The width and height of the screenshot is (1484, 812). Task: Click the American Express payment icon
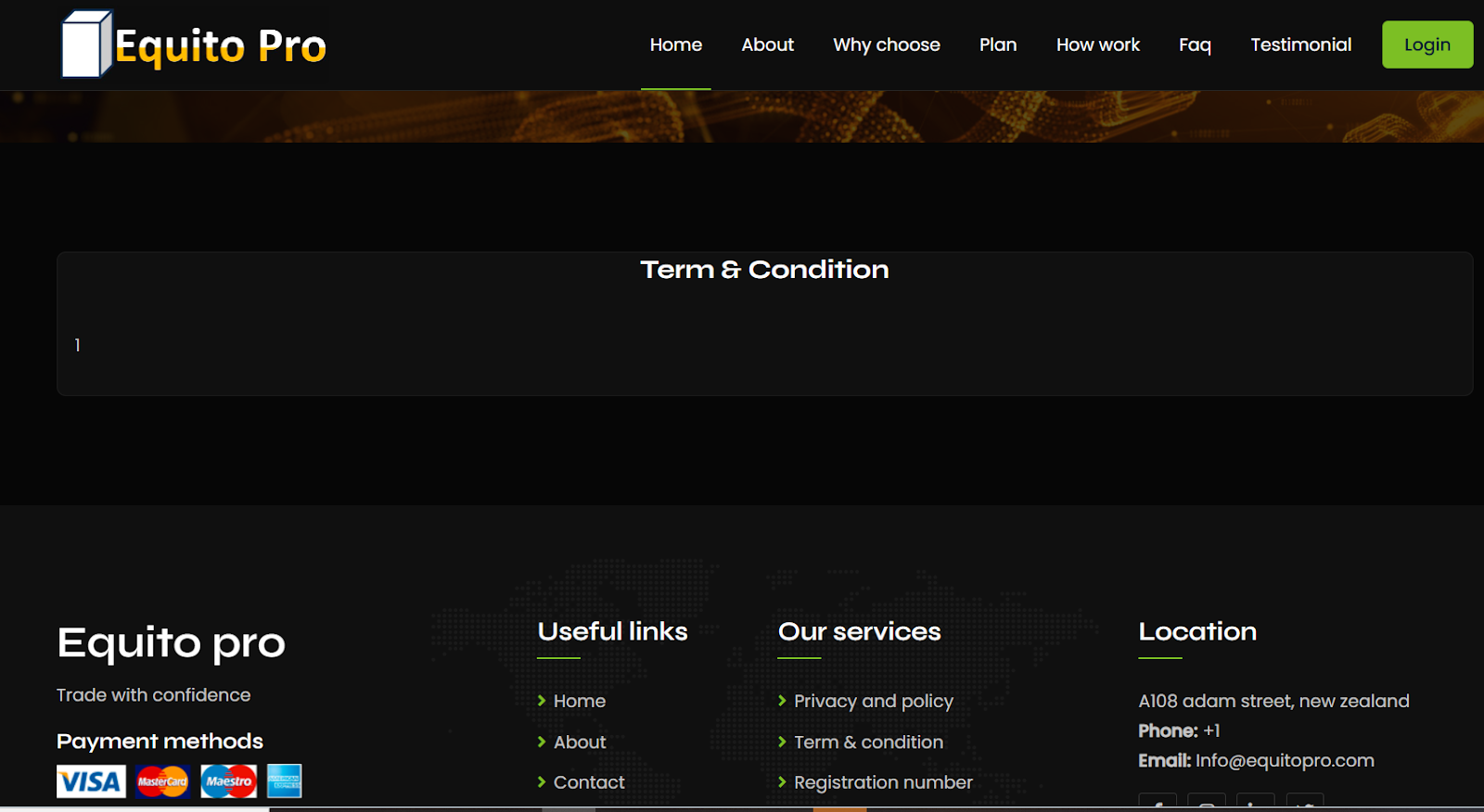(x=285, y=781)
